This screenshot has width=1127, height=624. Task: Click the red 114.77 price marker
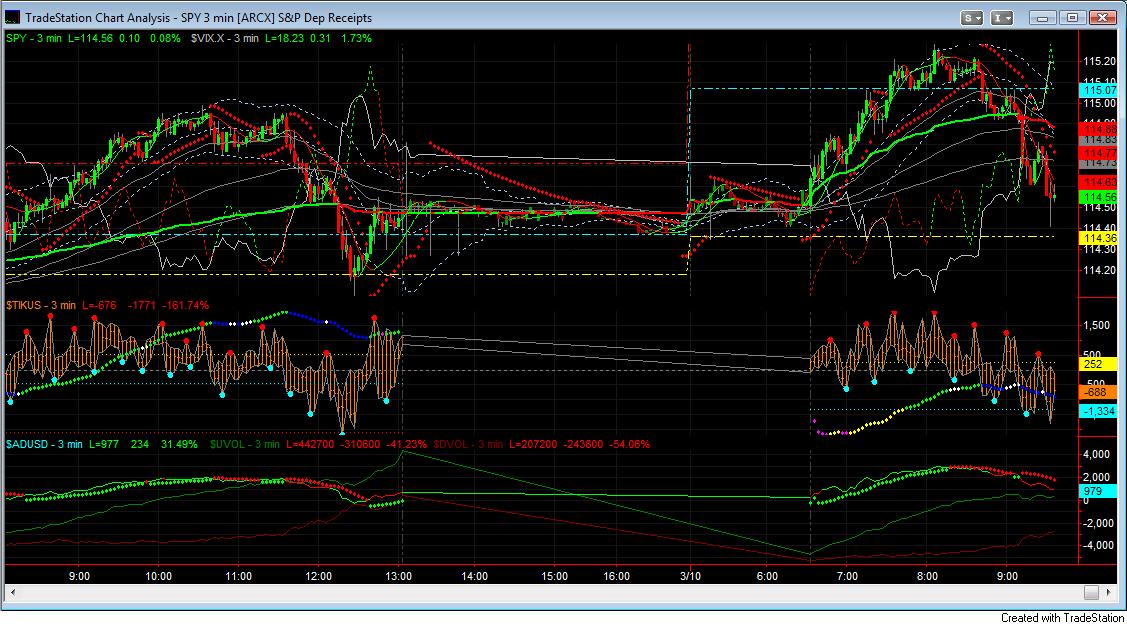1099,153
